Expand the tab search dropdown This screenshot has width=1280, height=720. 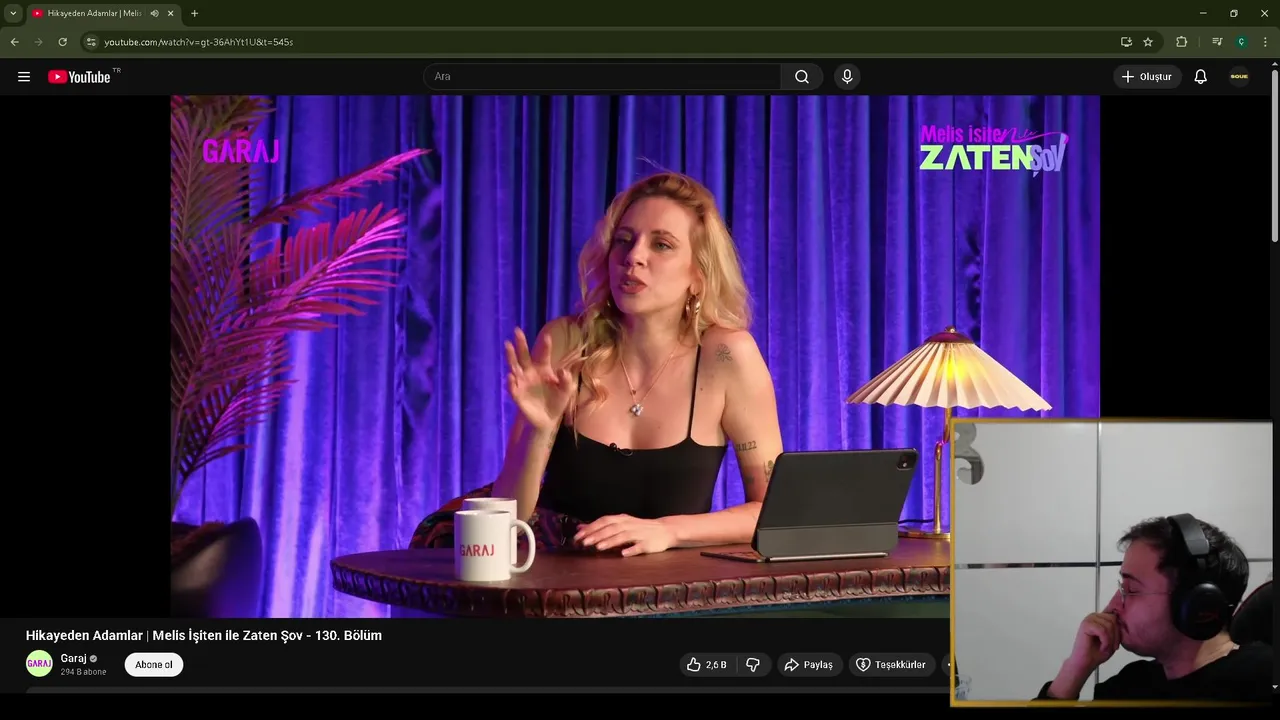[13, 13]
